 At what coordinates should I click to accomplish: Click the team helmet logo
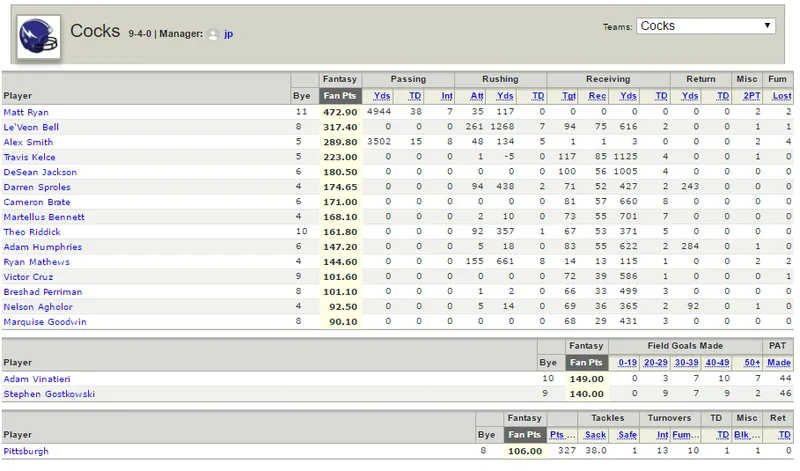tap(39, 36)
